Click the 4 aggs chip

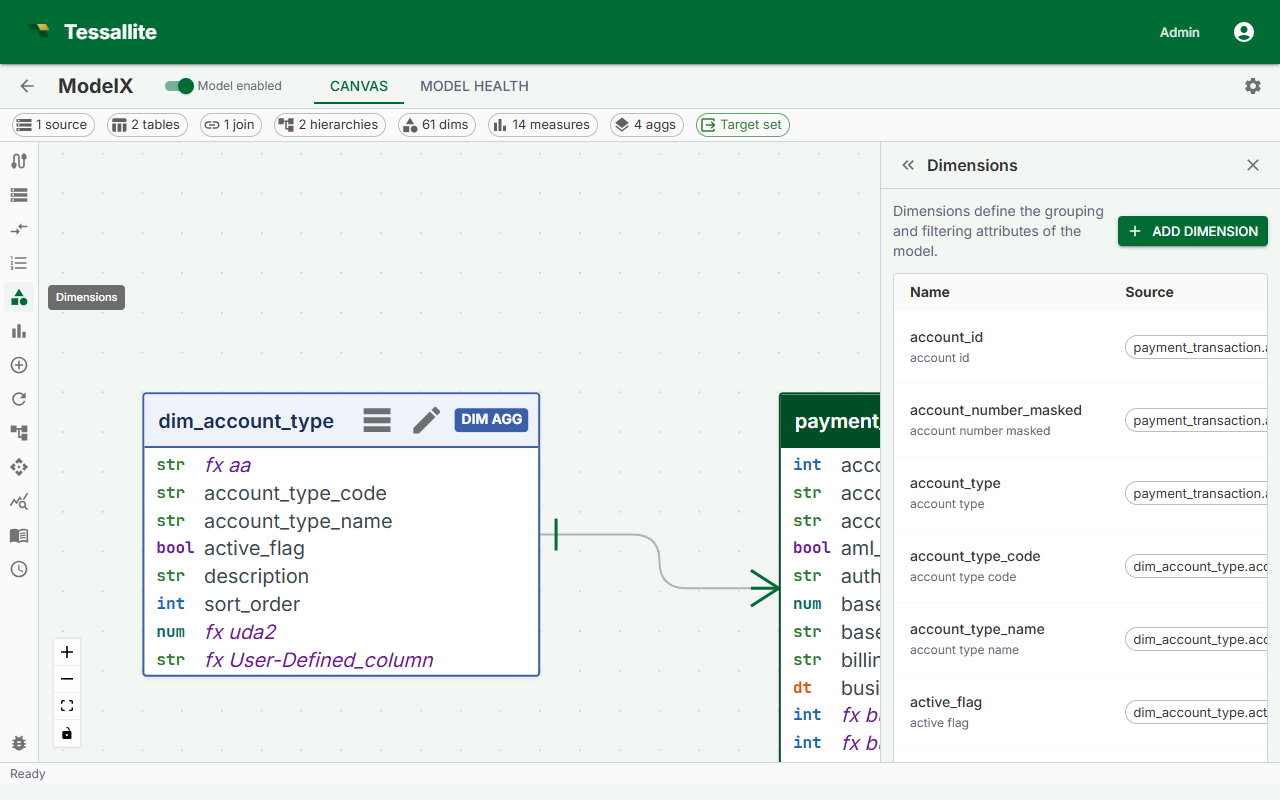point(647,125)
